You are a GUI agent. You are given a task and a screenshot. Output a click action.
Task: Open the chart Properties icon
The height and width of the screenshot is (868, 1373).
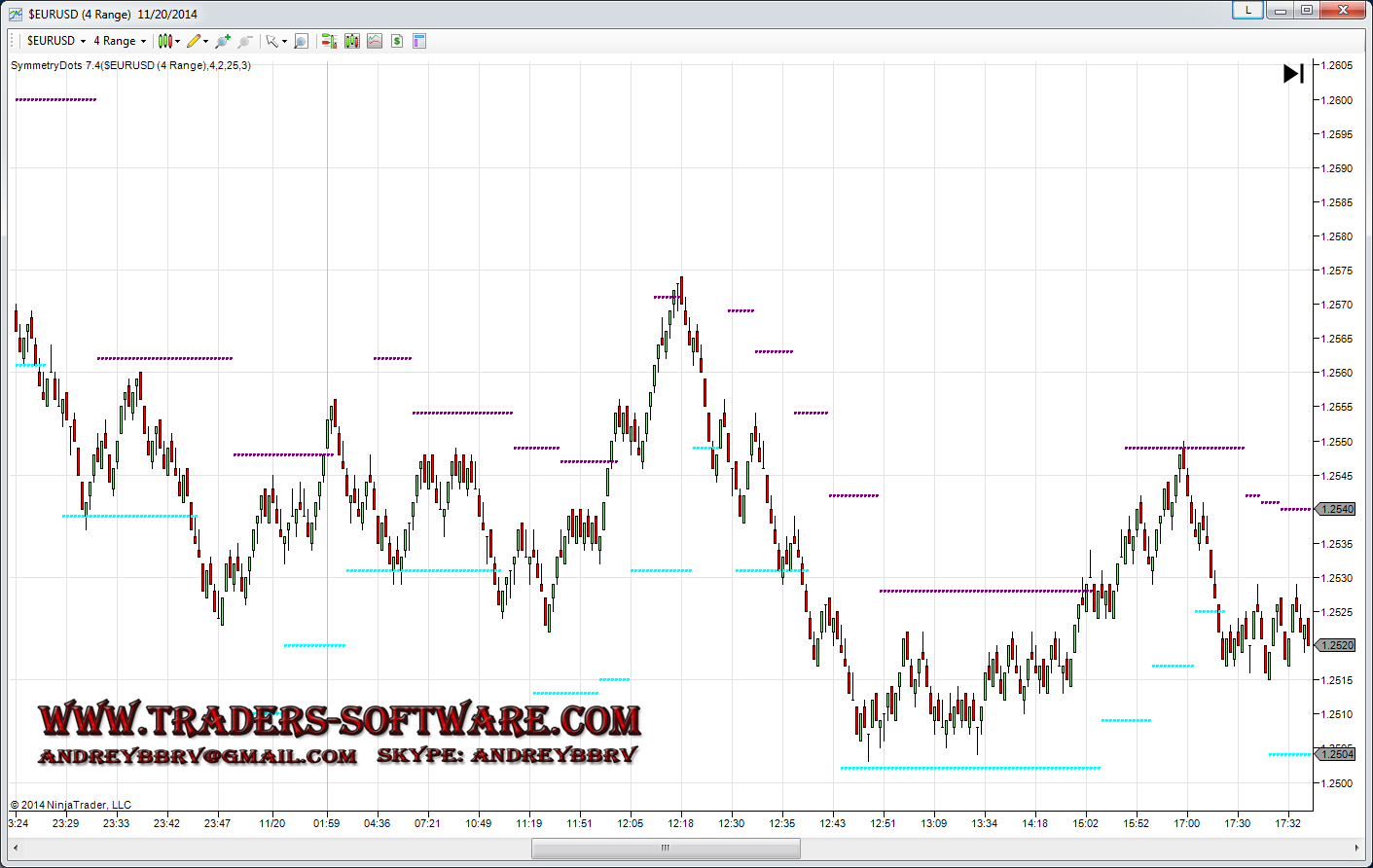pos(419,41)
